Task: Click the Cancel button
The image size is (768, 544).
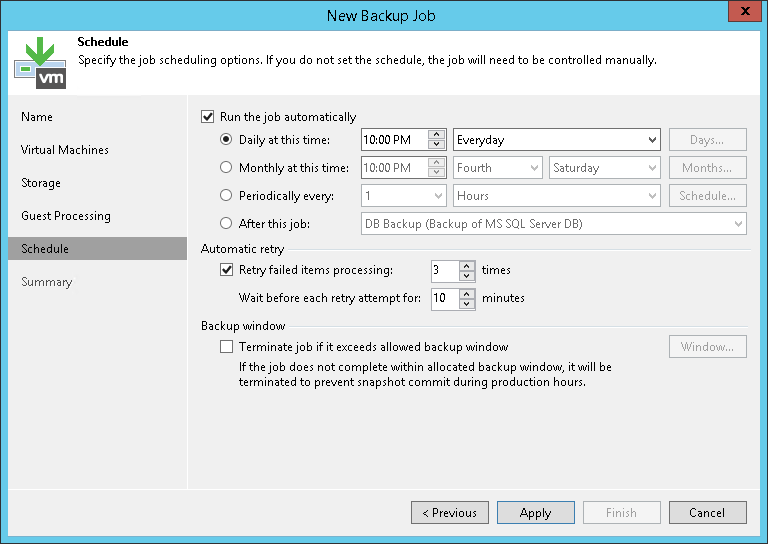Action: [x=707, y=512]
